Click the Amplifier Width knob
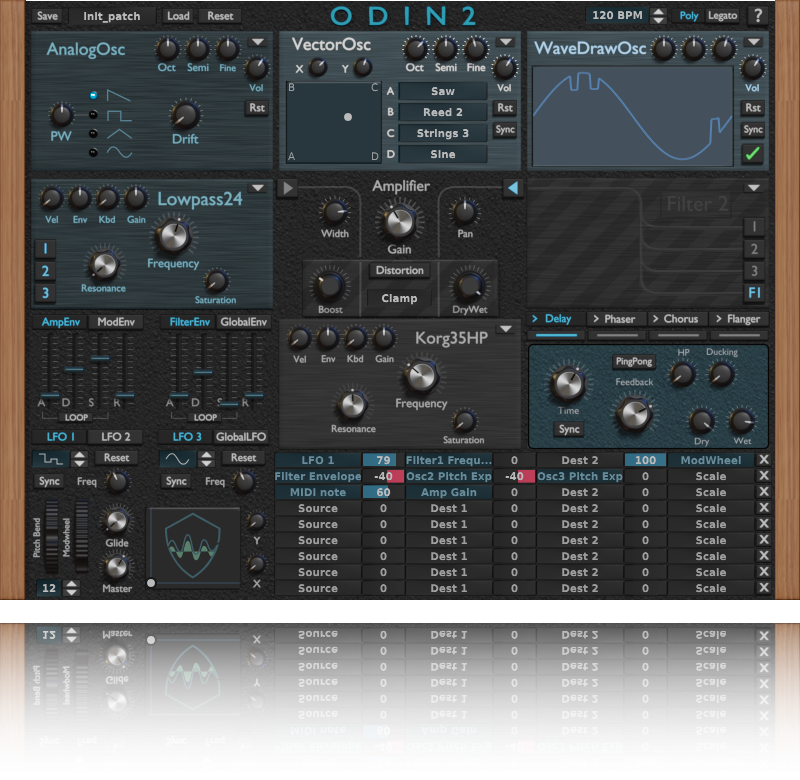The width and height of the screenshot is (800, 780). pyautogui.click(x=335, y=213)
